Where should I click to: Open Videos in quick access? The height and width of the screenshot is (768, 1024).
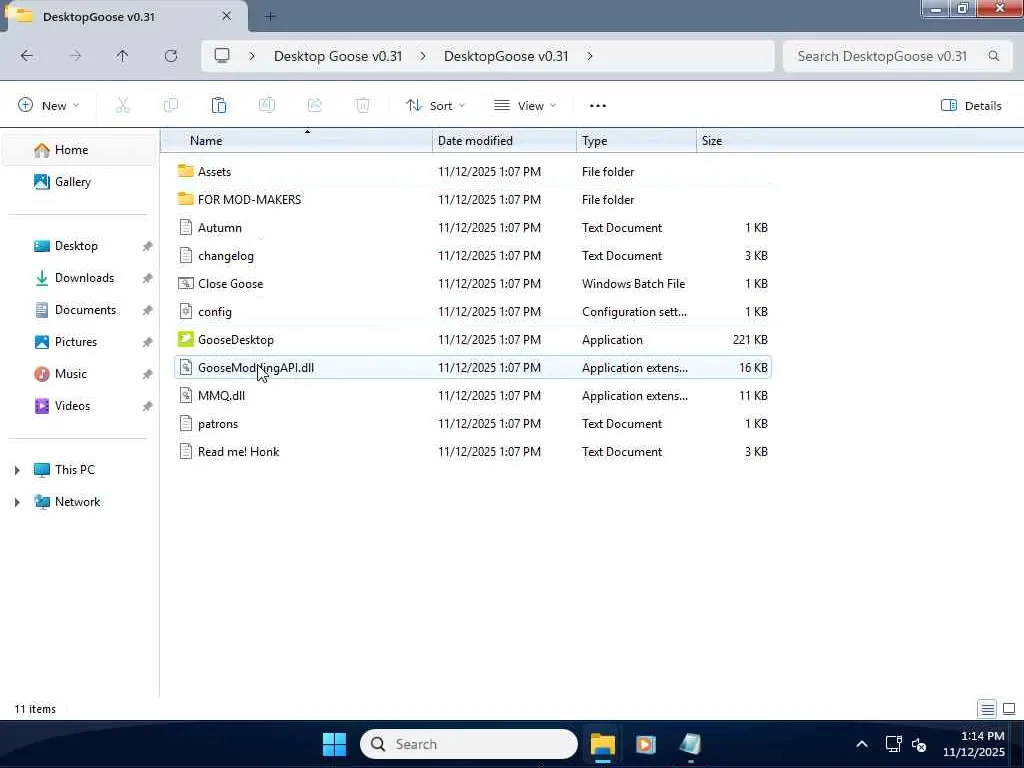pos(80,406)
